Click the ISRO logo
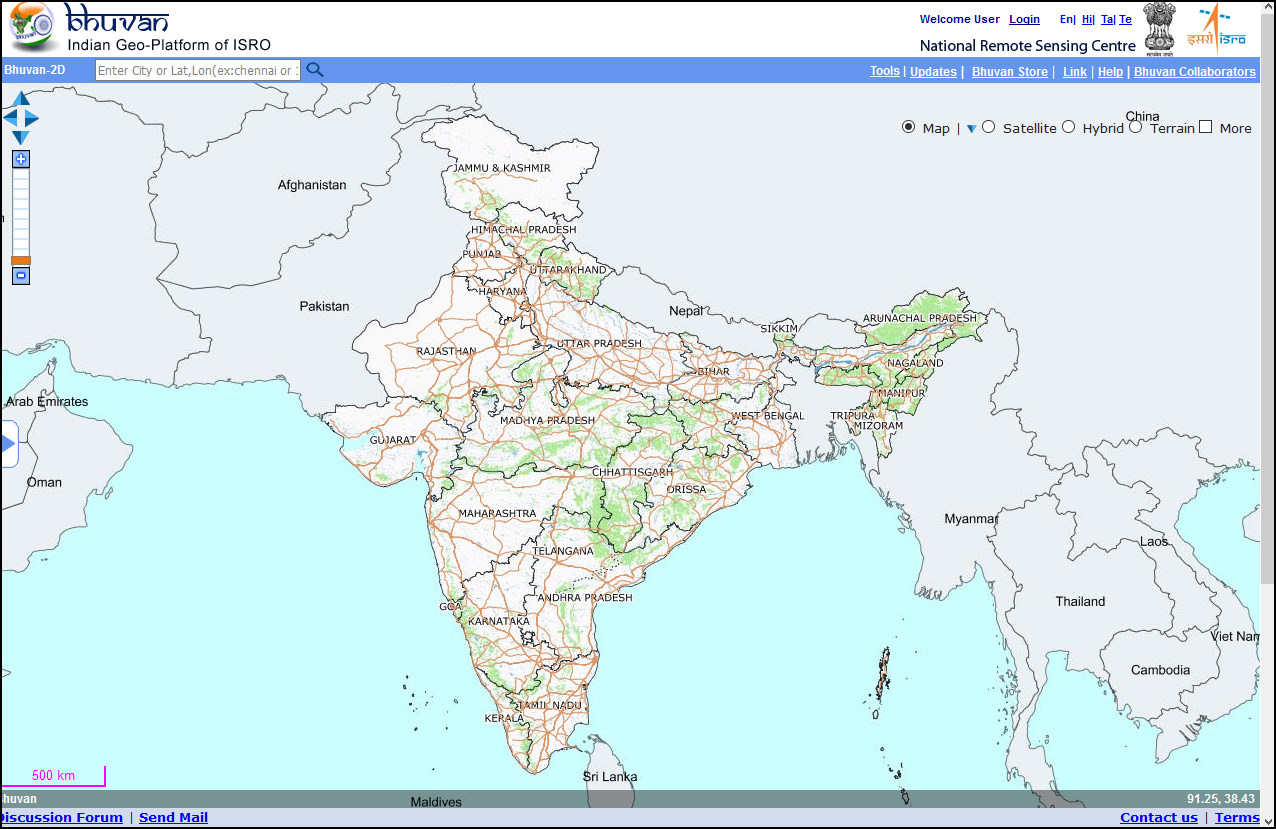Screen dimensions: 1276x829 coord(1216,28)
